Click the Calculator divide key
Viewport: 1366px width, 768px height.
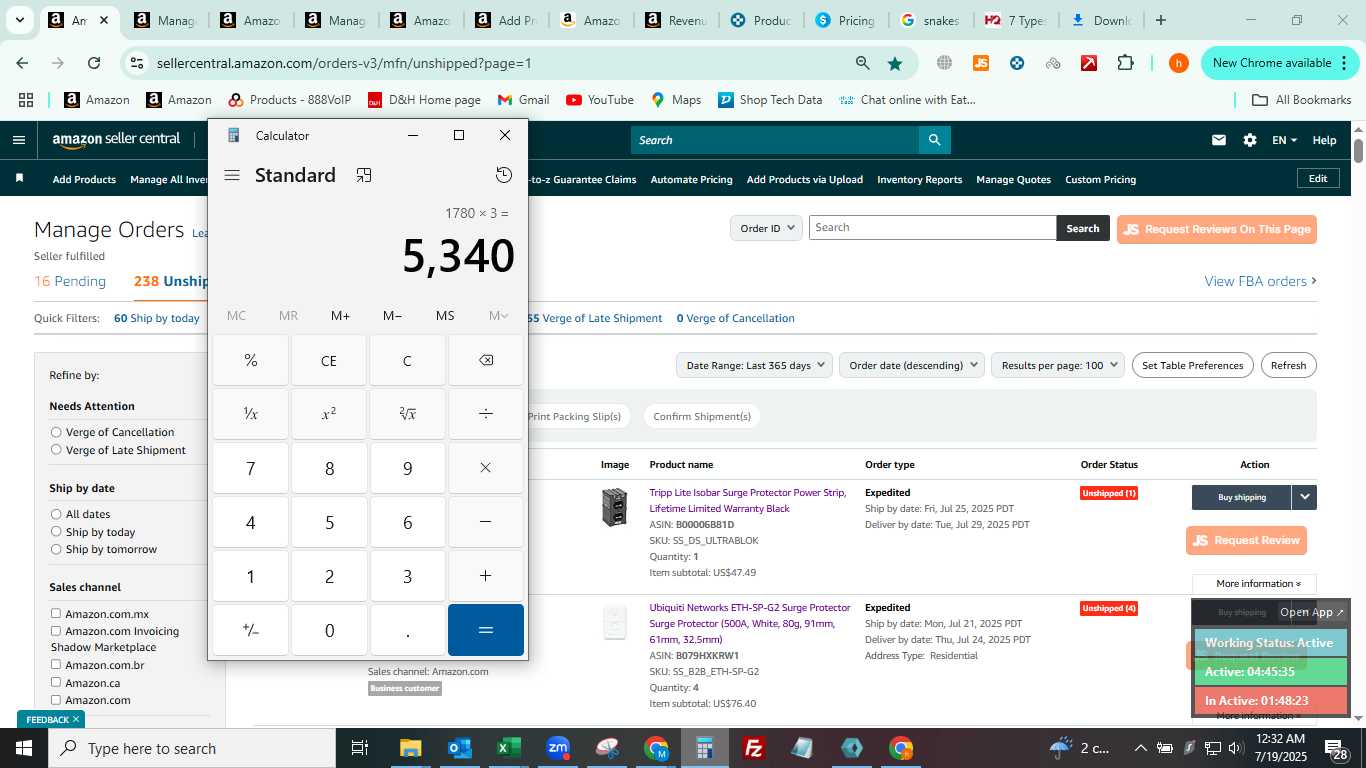(486, 414)
